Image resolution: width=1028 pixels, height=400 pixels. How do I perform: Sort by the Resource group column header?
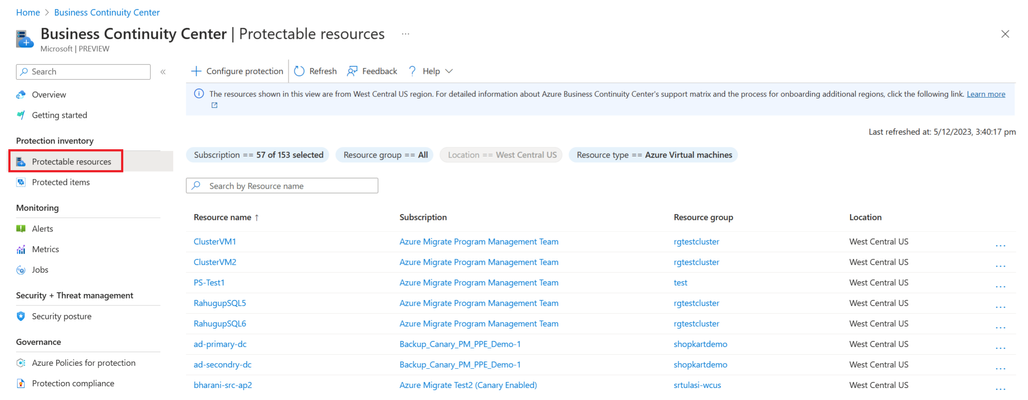tap(703, 217)
